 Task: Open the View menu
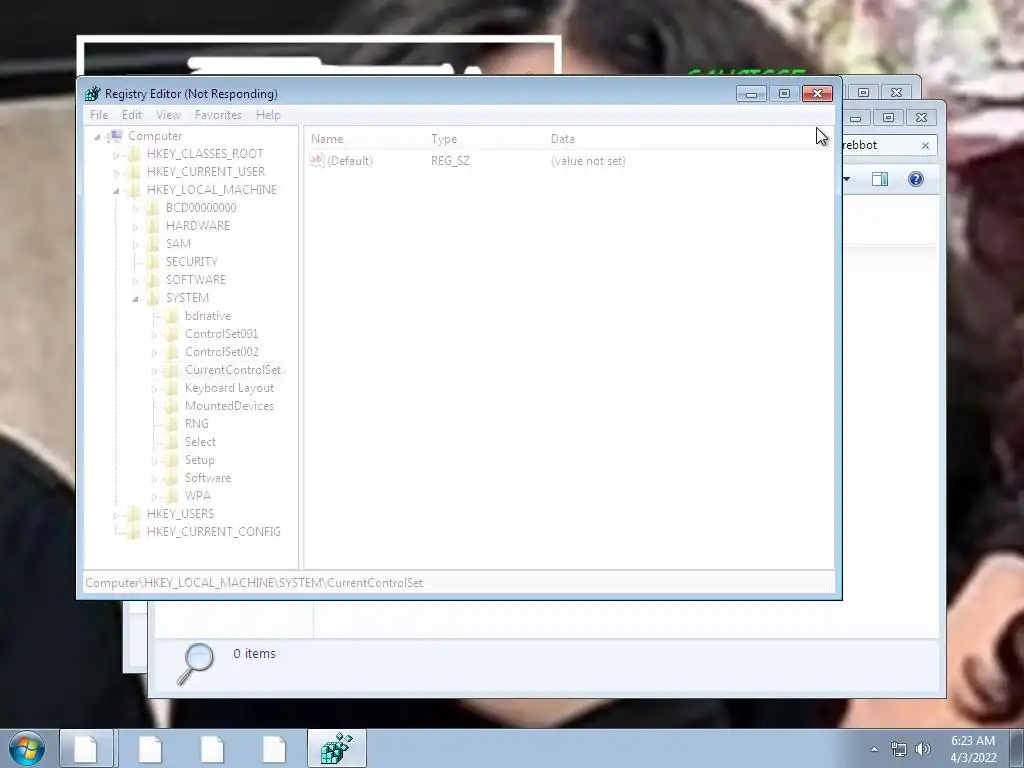pyautogui.click(x=168, y=115)
